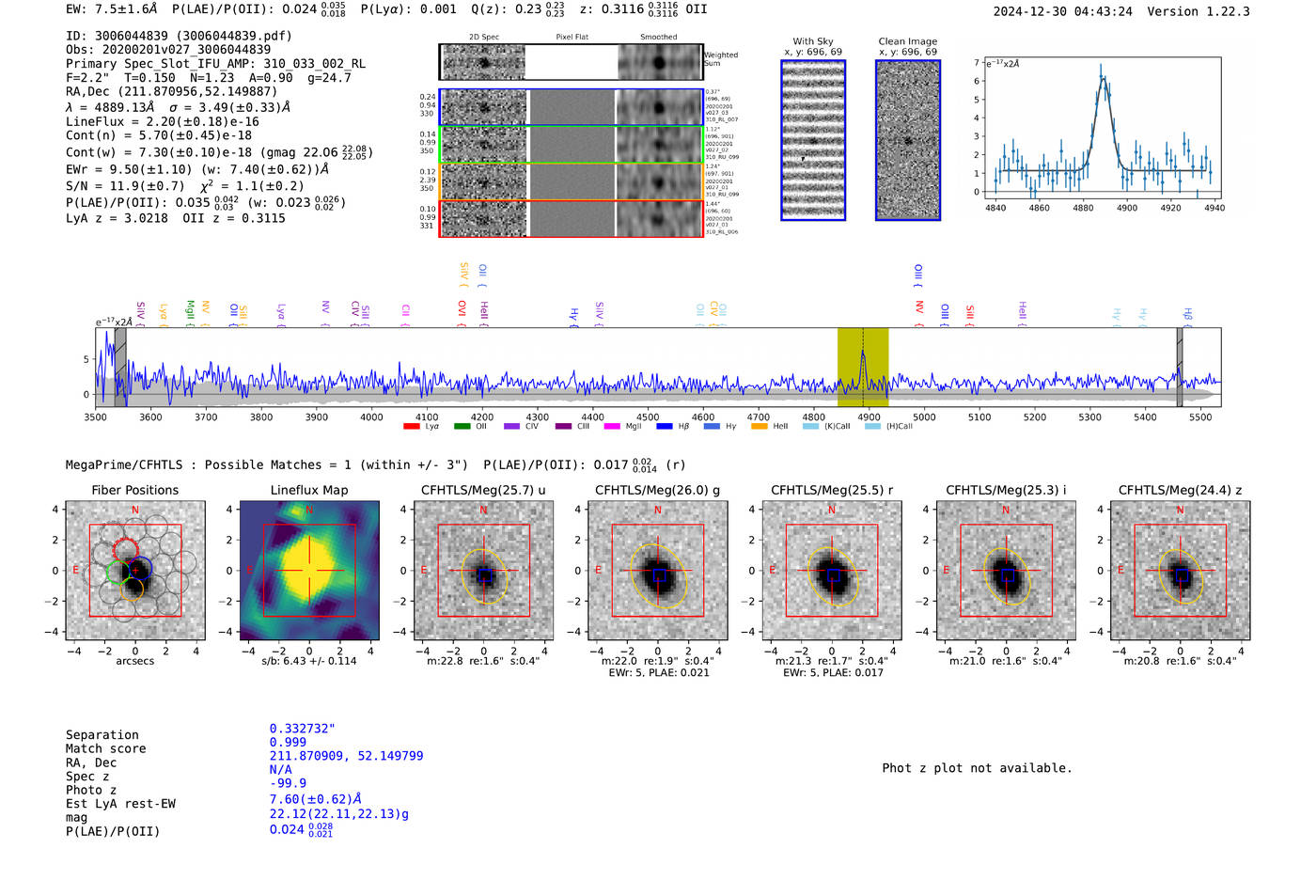
Task: Select the CFHTLS u-band cutout image
Action: tap(484, 570)
